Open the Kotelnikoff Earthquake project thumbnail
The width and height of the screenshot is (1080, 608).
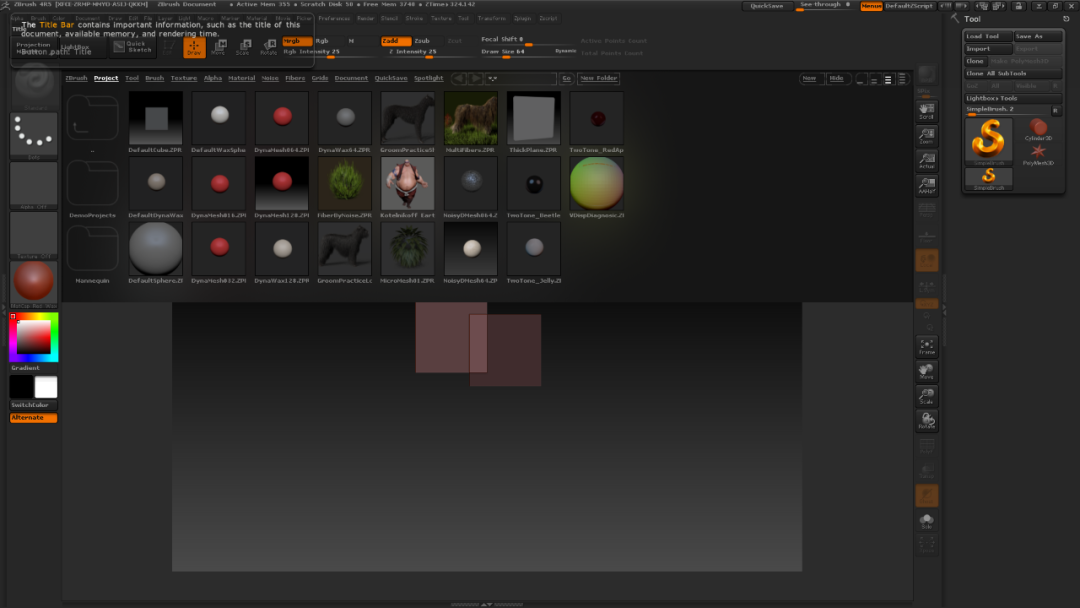click(408, 188)
